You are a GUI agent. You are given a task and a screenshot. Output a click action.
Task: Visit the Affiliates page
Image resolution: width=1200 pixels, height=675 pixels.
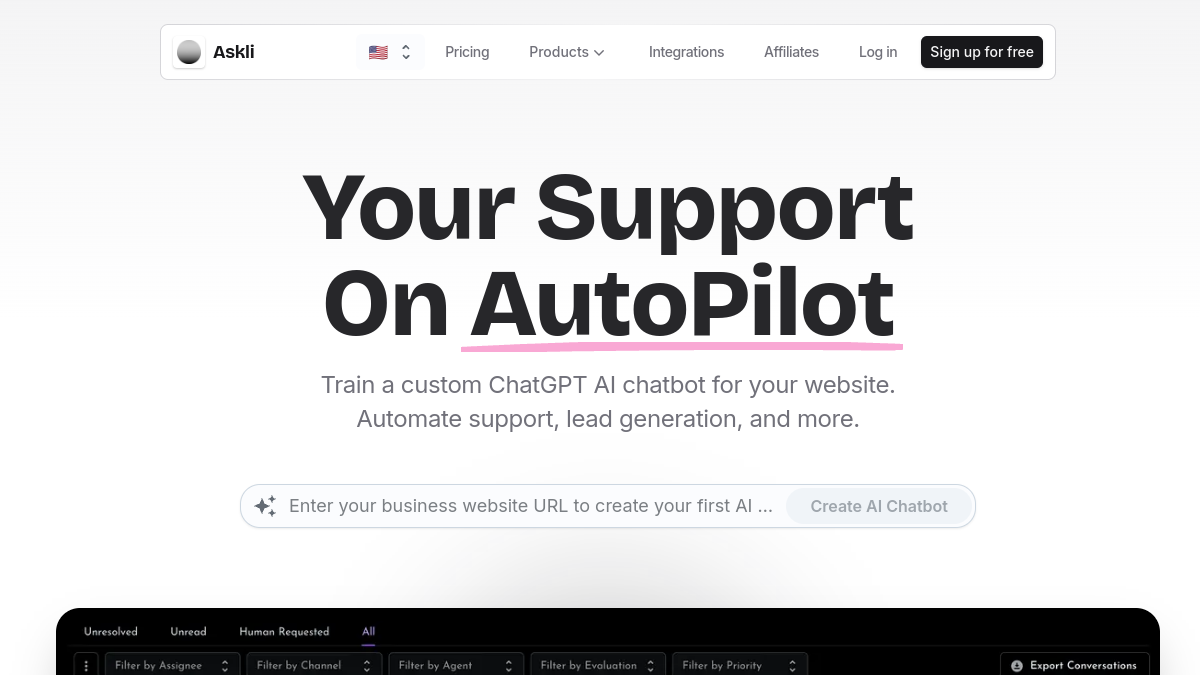point(791,52)
